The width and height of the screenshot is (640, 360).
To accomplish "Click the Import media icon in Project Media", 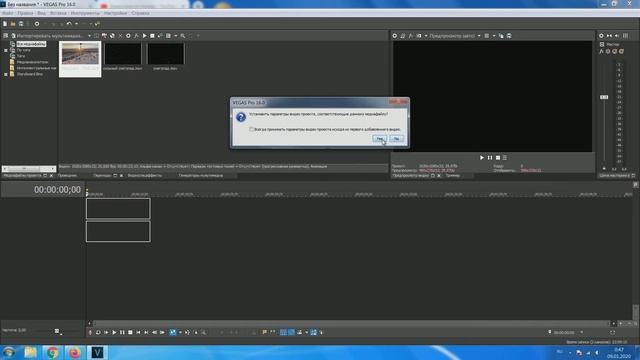I will coord(13,36).
